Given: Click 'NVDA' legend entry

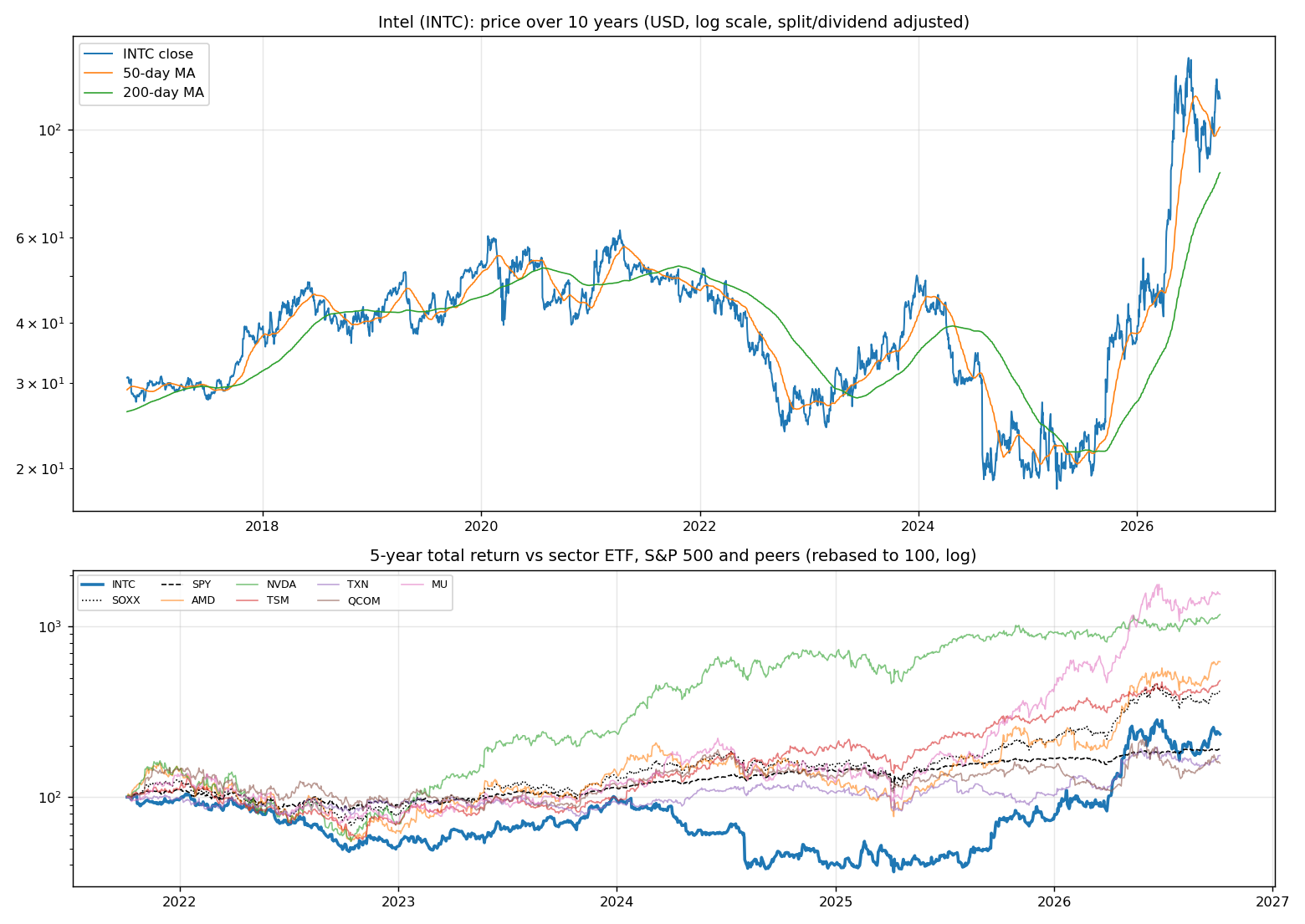Looking at the screenshot, I should (266, 585).
